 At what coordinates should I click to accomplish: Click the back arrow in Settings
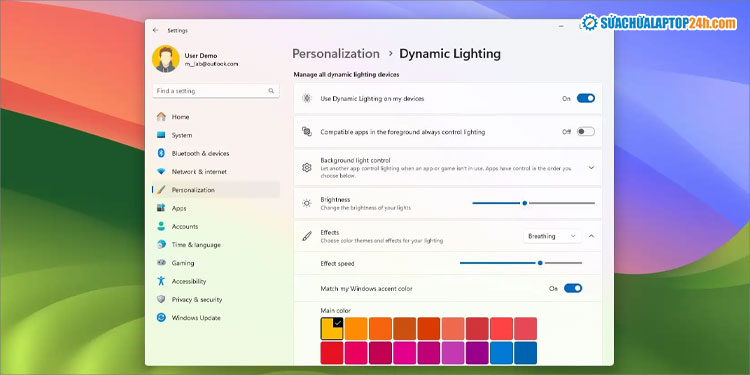(x=155, y=30)
